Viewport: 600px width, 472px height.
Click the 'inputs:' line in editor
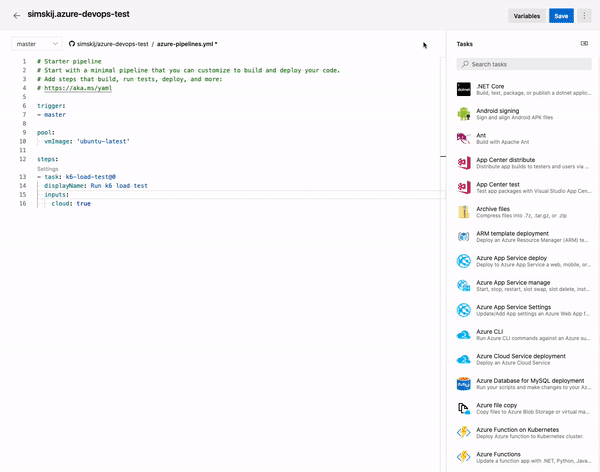(x=57, y=194)
